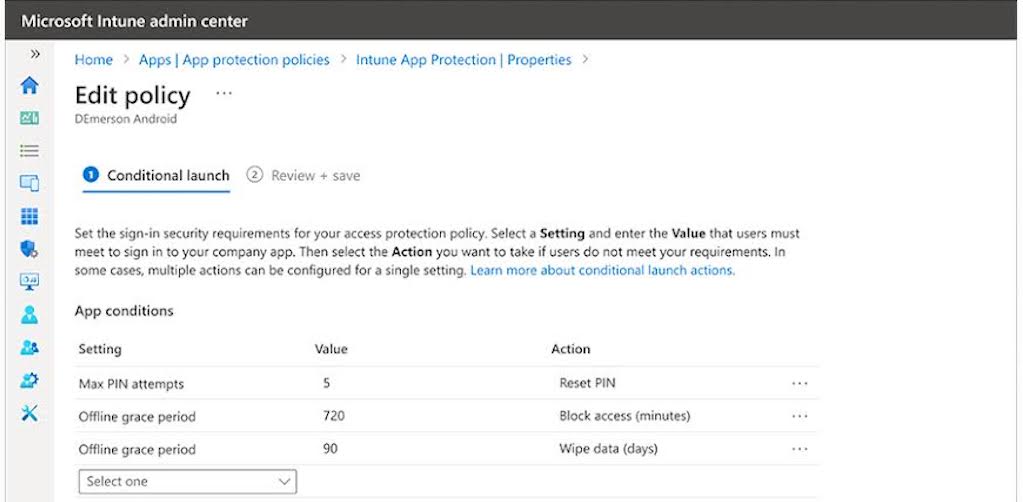
Task: Open Tenant administration gear icon
Action: tap(29, 381)
